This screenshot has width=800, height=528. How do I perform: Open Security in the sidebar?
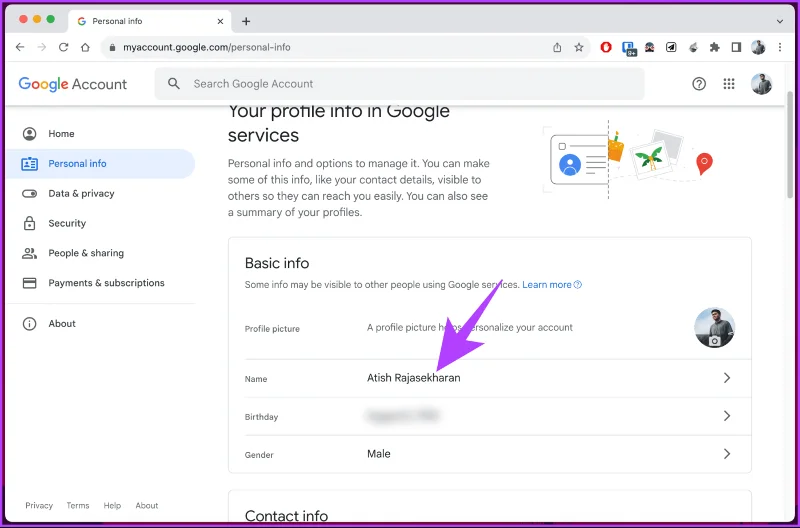(x=100, y=223)
